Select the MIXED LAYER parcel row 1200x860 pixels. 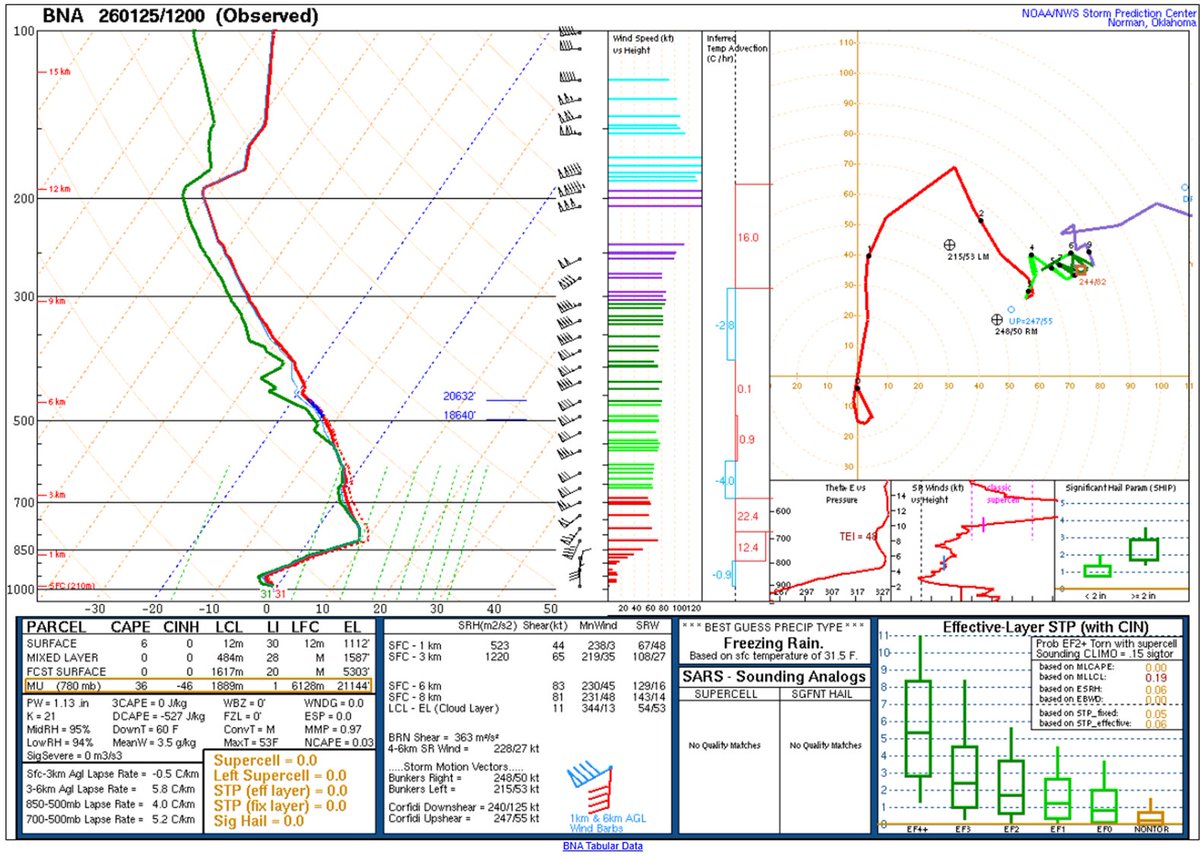click(198, 659)
